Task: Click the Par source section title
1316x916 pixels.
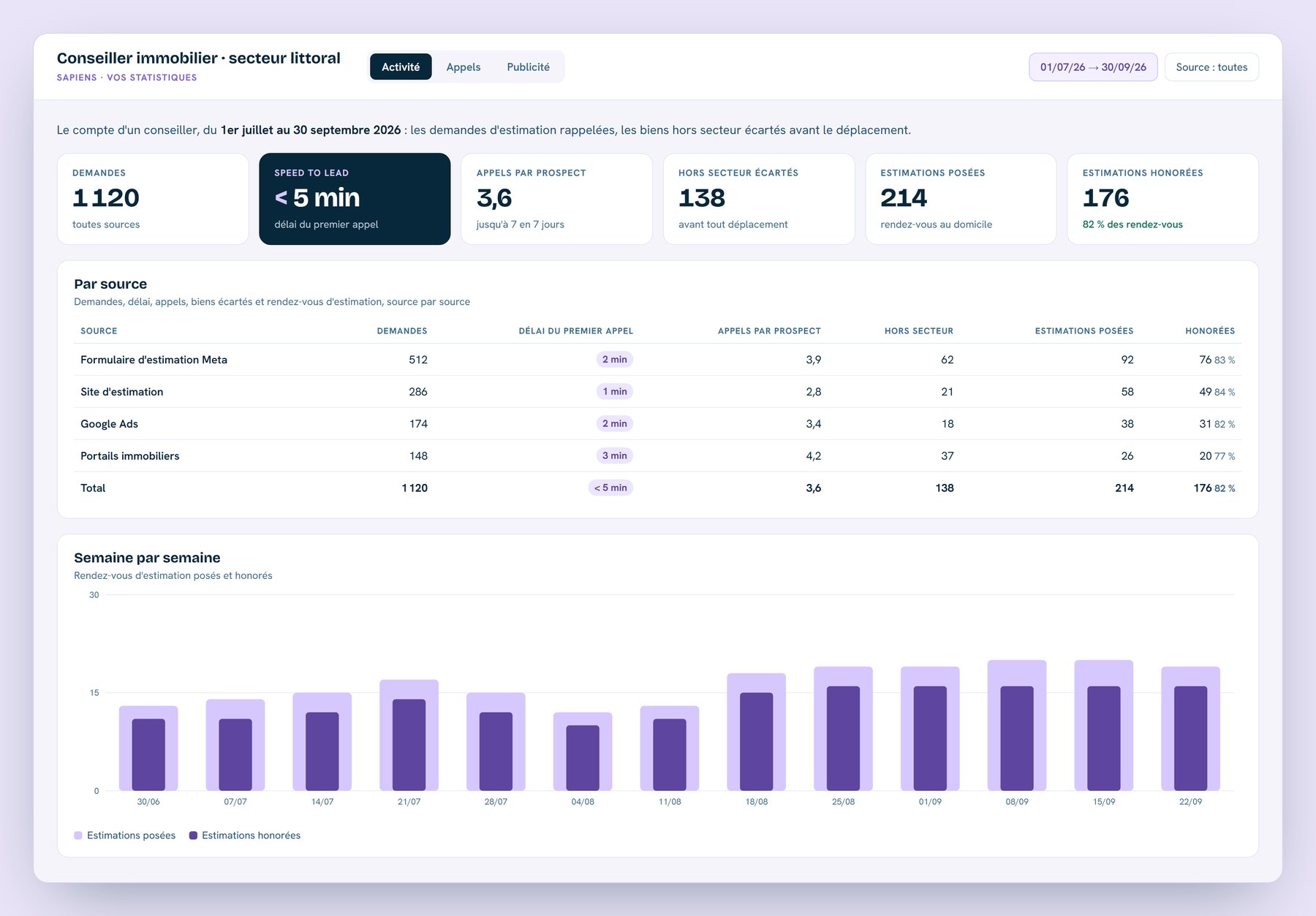Action: click(110, 284)
